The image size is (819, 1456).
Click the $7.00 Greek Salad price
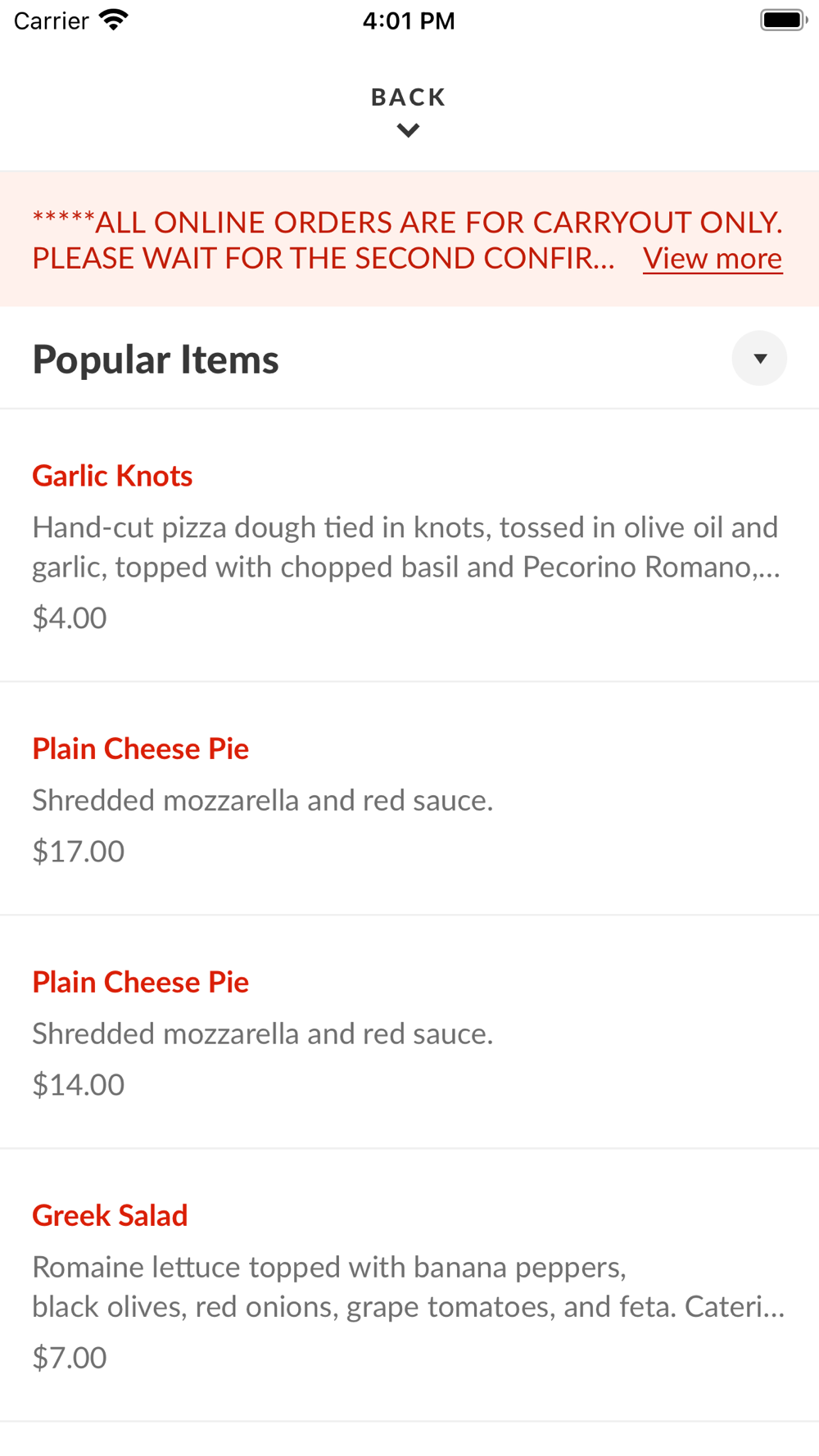[70, 1357]
